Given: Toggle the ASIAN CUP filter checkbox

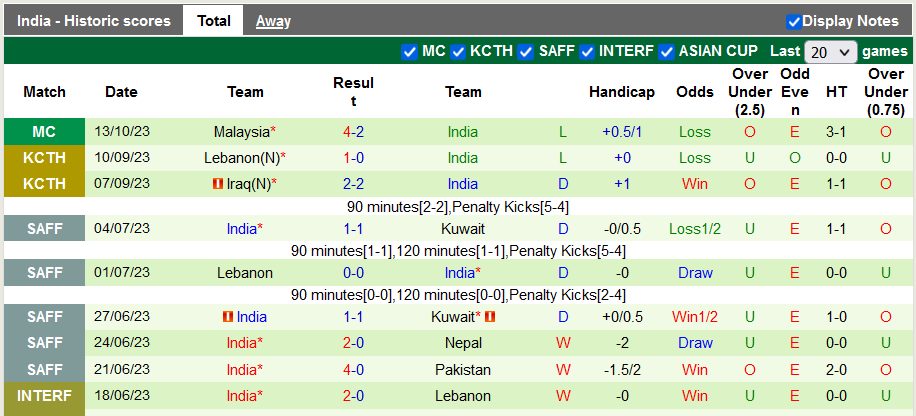Looking at the screenshot, I should [666, 52].
